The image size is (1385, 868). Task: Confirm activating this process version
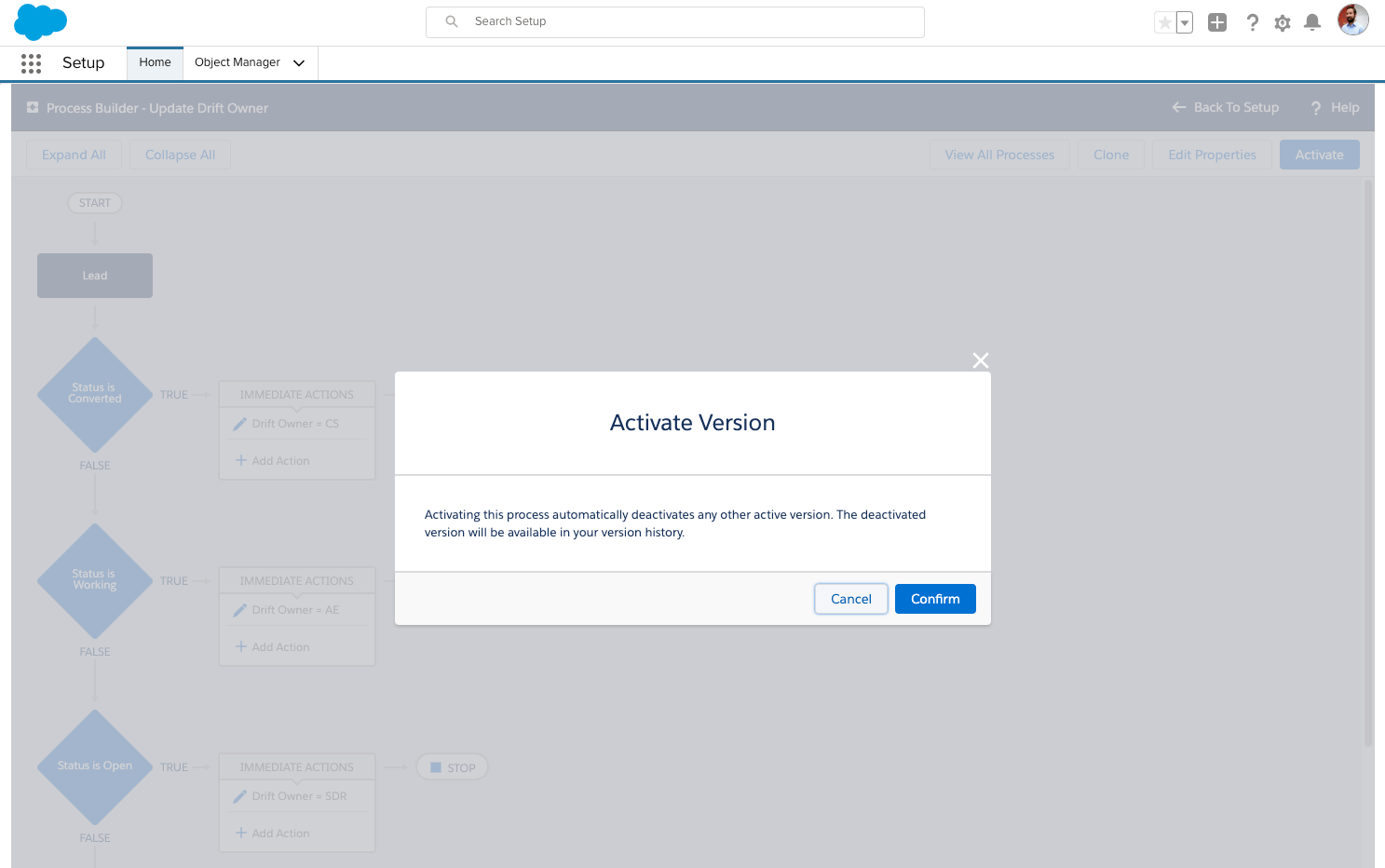tap(935, 599)
